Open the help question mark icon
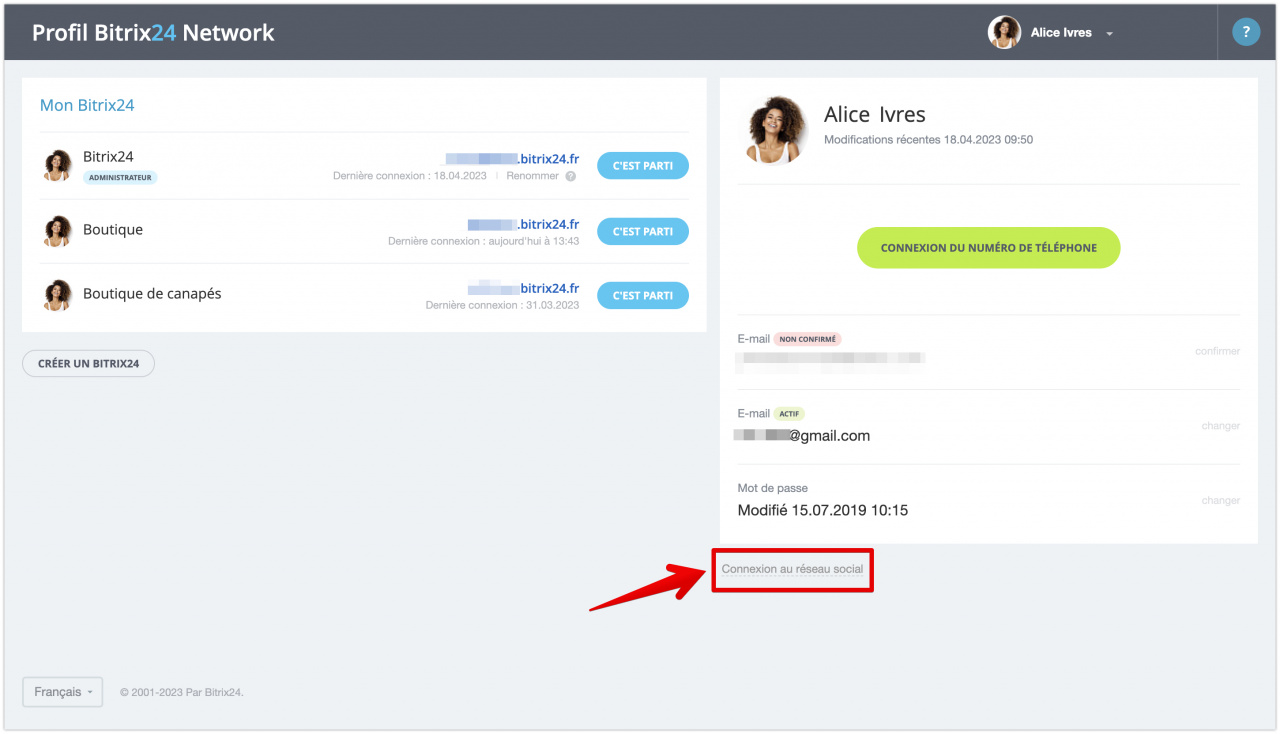Screen dimensions: 1280x734 pyautogui.click(x=1245, y=32)
